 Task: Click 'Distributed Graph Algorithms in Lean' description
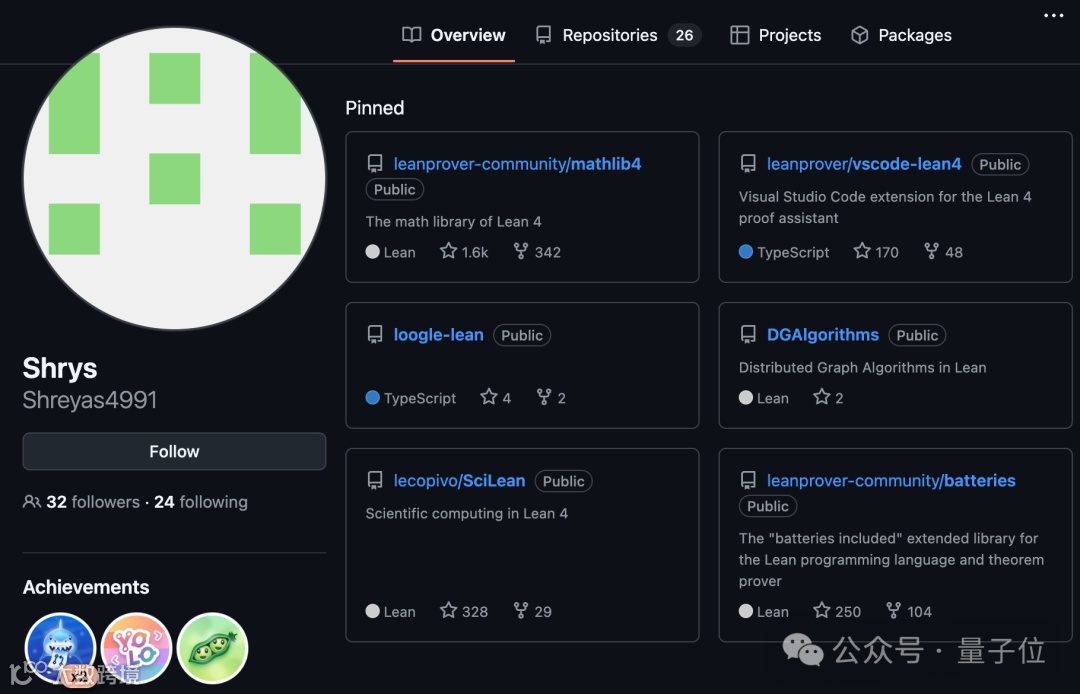(862, 368)
